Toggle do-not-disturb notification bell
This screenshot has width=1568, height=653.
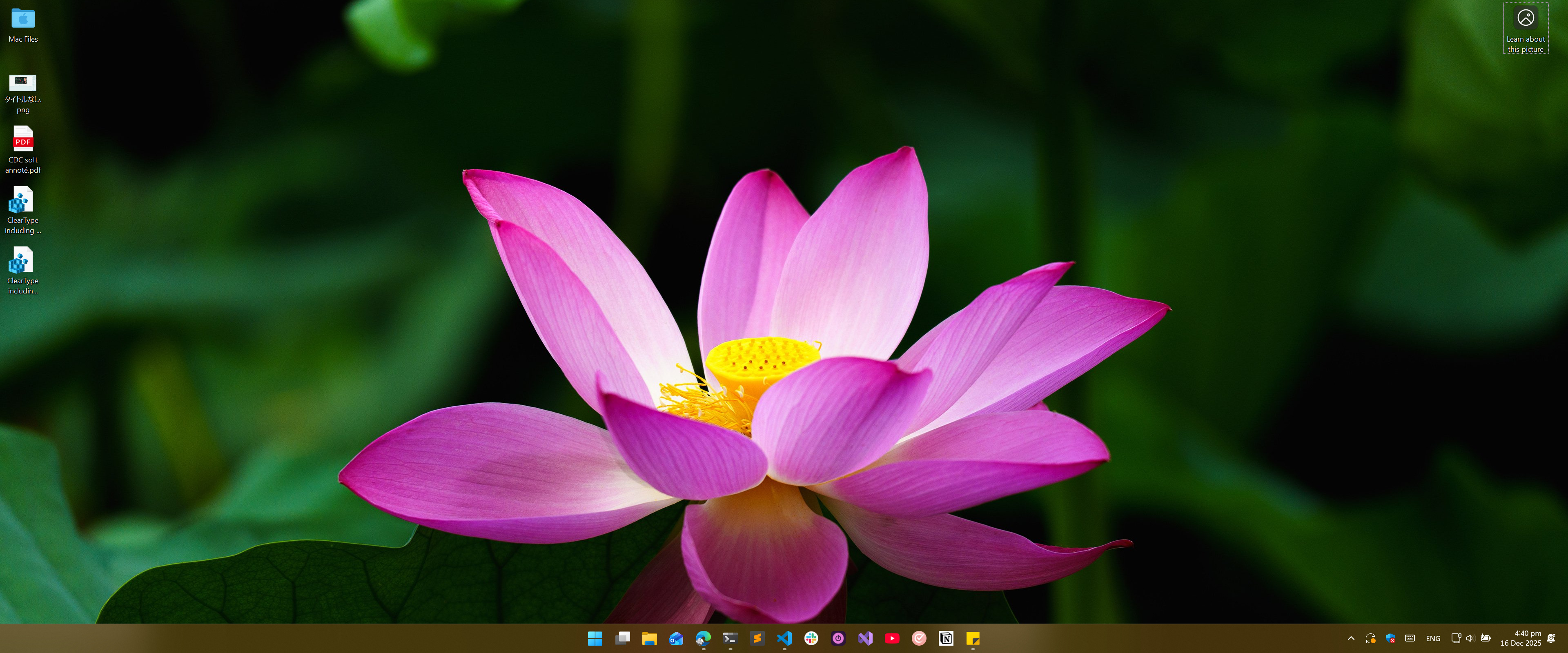[1551, 638]
